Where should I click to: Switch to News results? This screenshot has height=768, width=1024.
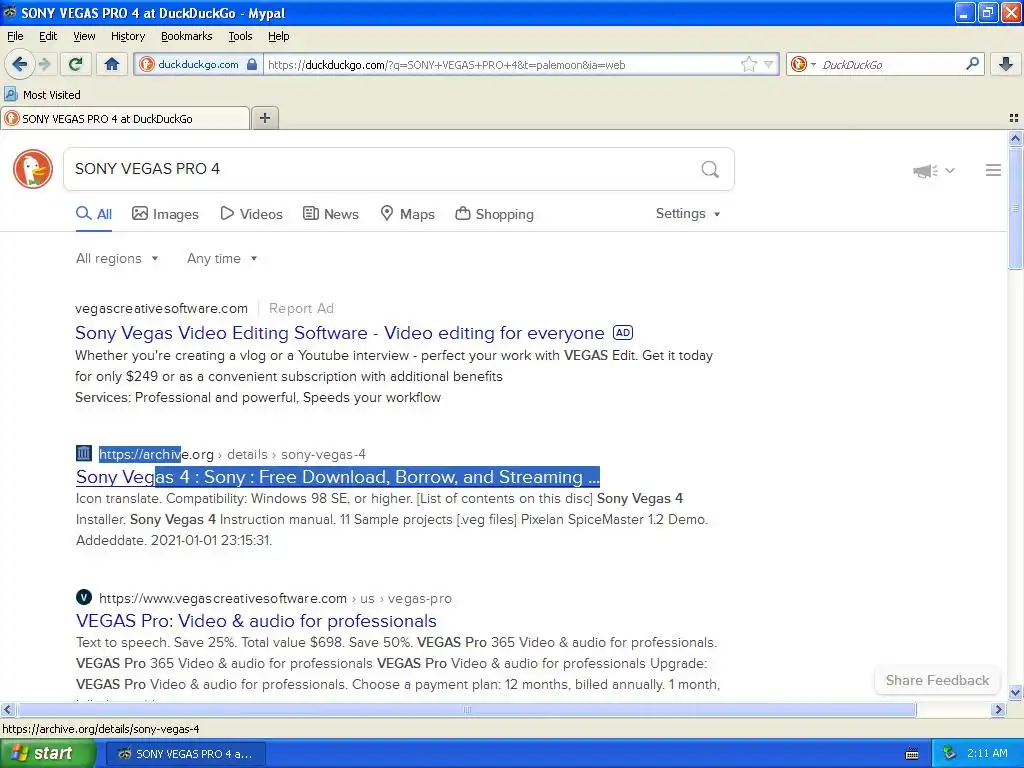point(330,214)
